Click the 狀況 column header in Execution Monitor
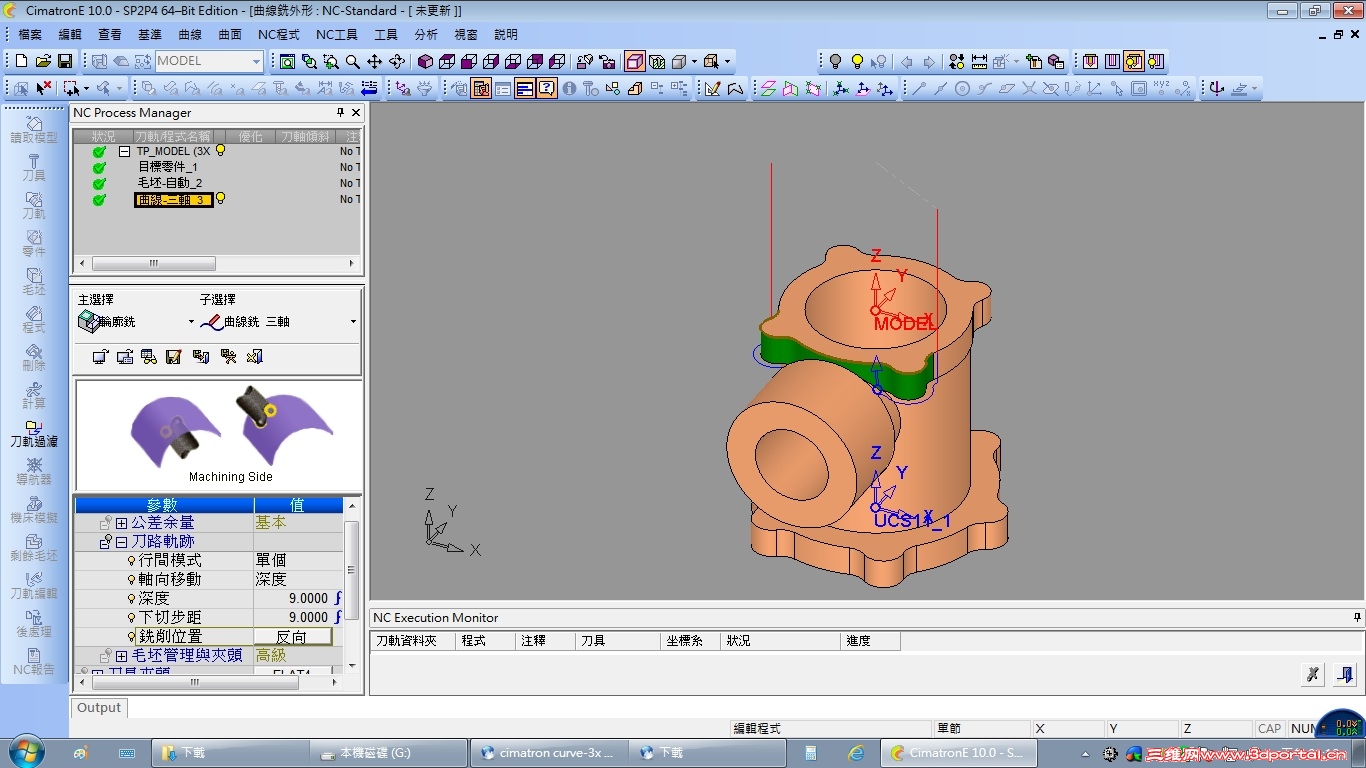 781,641
